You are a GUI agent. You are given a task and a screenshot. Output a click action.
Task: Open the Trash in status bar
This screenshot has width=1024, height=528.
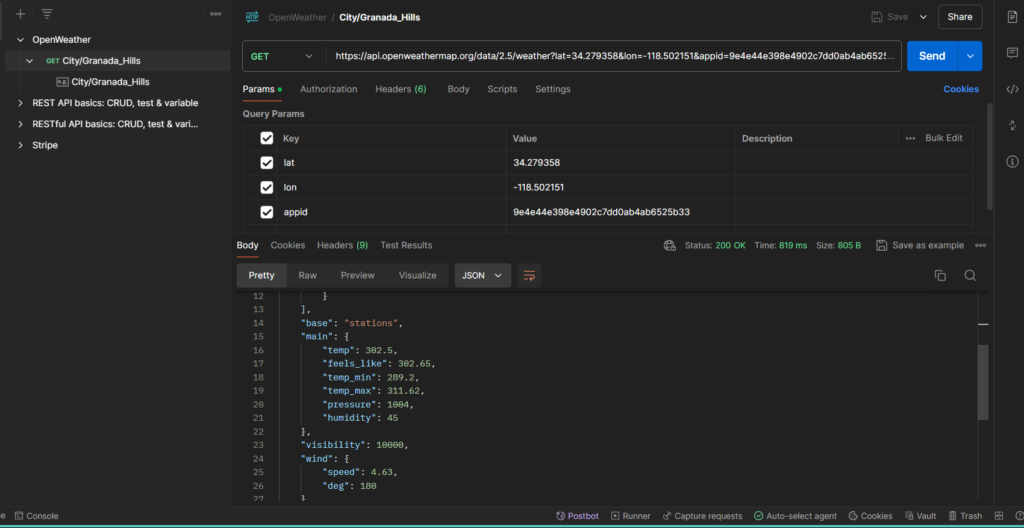coord(965,516)
